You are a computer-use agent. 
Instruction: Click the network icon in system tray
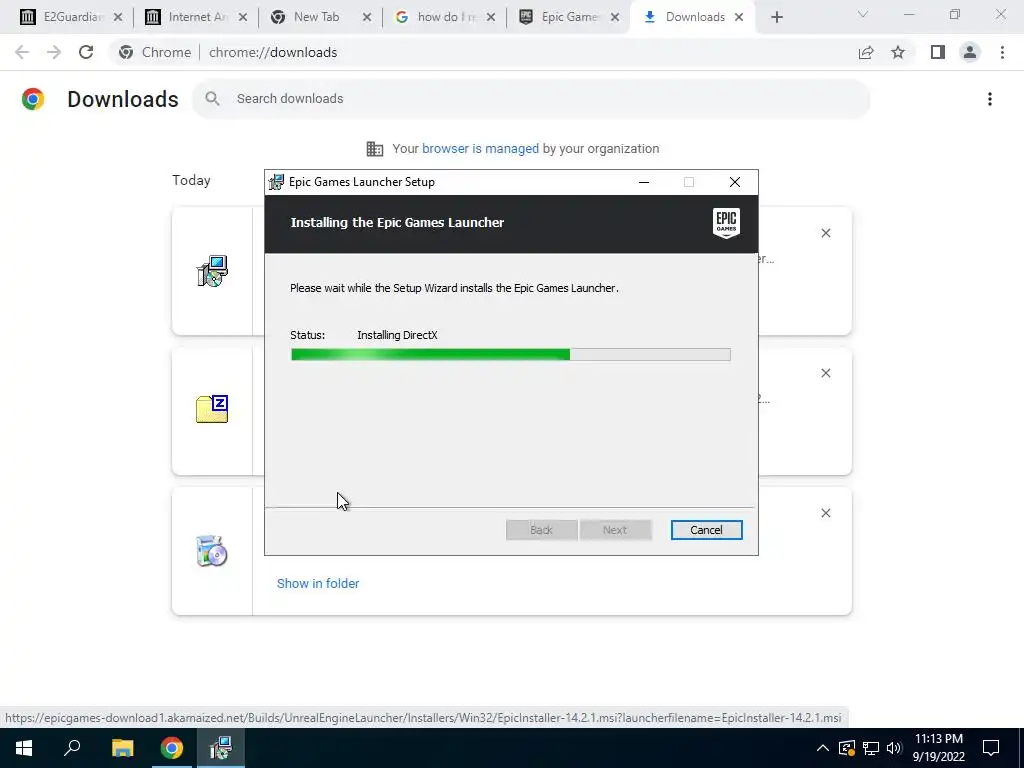pos(871,748)
